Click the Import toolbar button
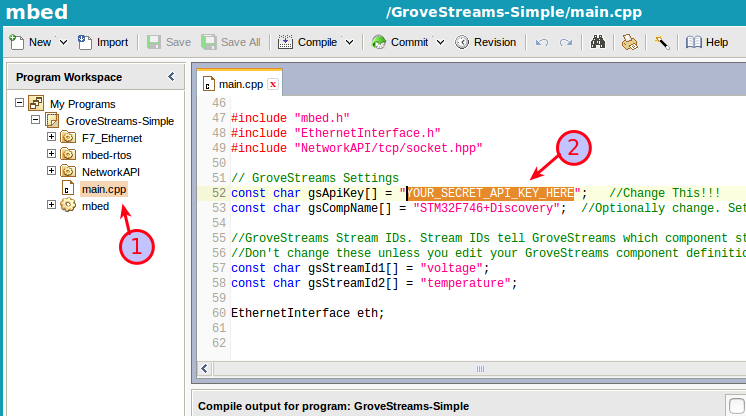Screen dimensions: 746x416 tap(103, 42)
